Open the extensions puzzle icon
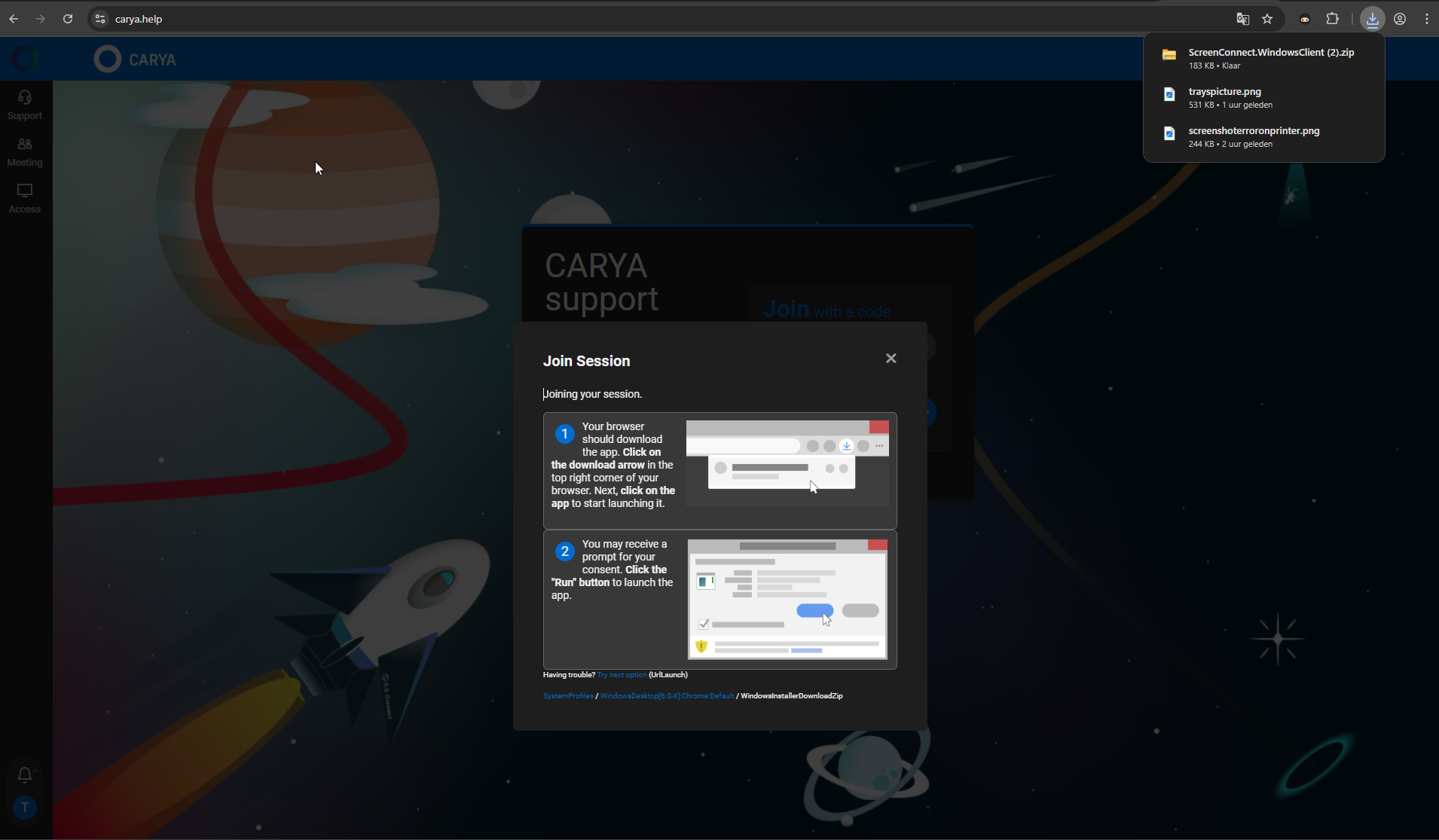 pyautogui.click(x=1333, y=19)
